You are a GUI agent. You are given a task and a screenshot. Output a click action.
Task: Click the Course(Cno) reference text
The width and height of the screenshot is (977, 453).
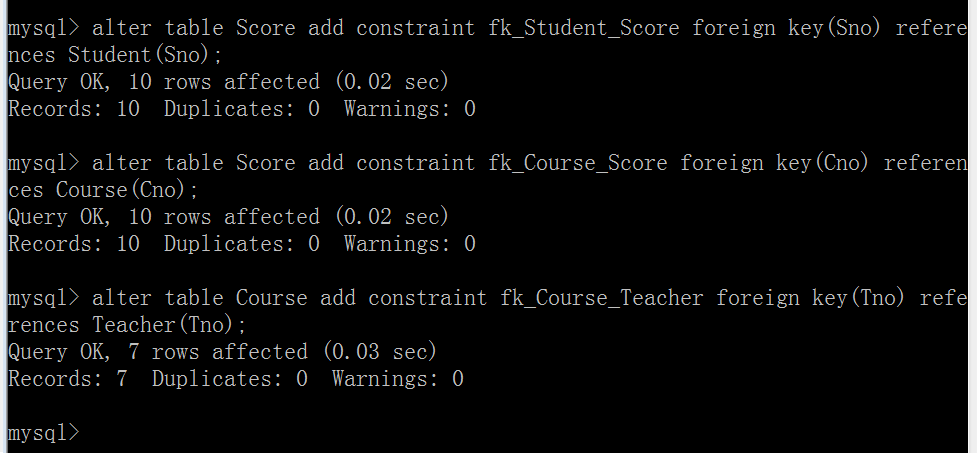(127, 189)
